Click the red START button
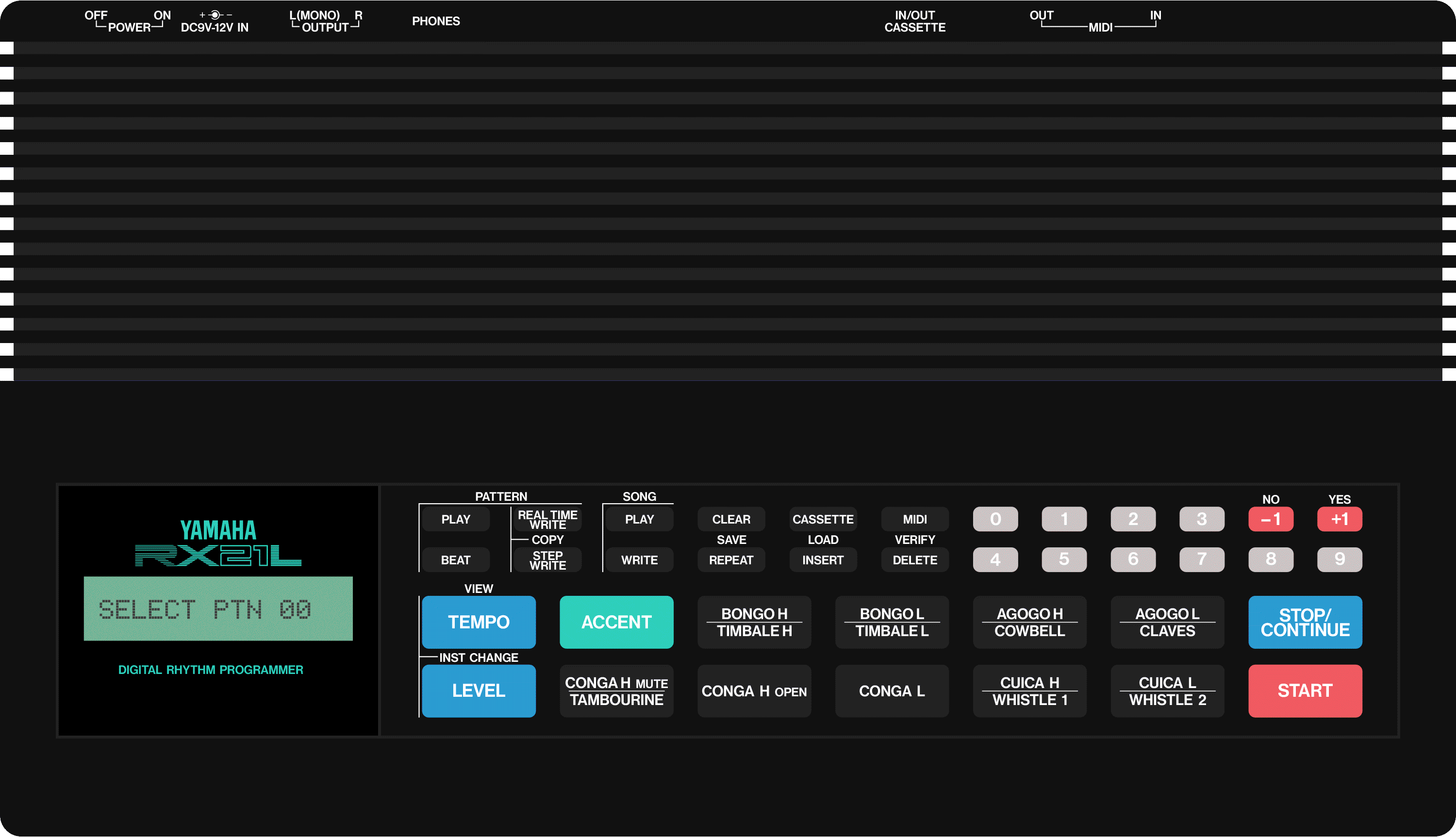This screenshot has width=1456, height=837. [x=1306, y=691]
